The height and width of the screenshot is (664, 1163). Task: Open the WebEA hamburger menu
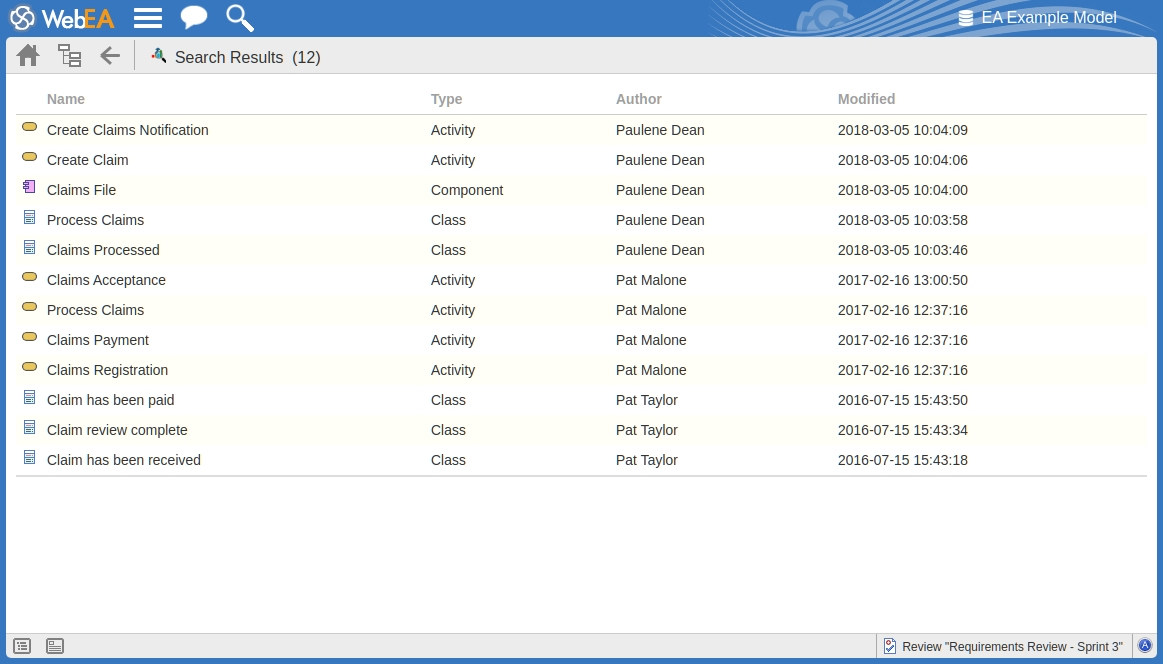pos(148,18)
